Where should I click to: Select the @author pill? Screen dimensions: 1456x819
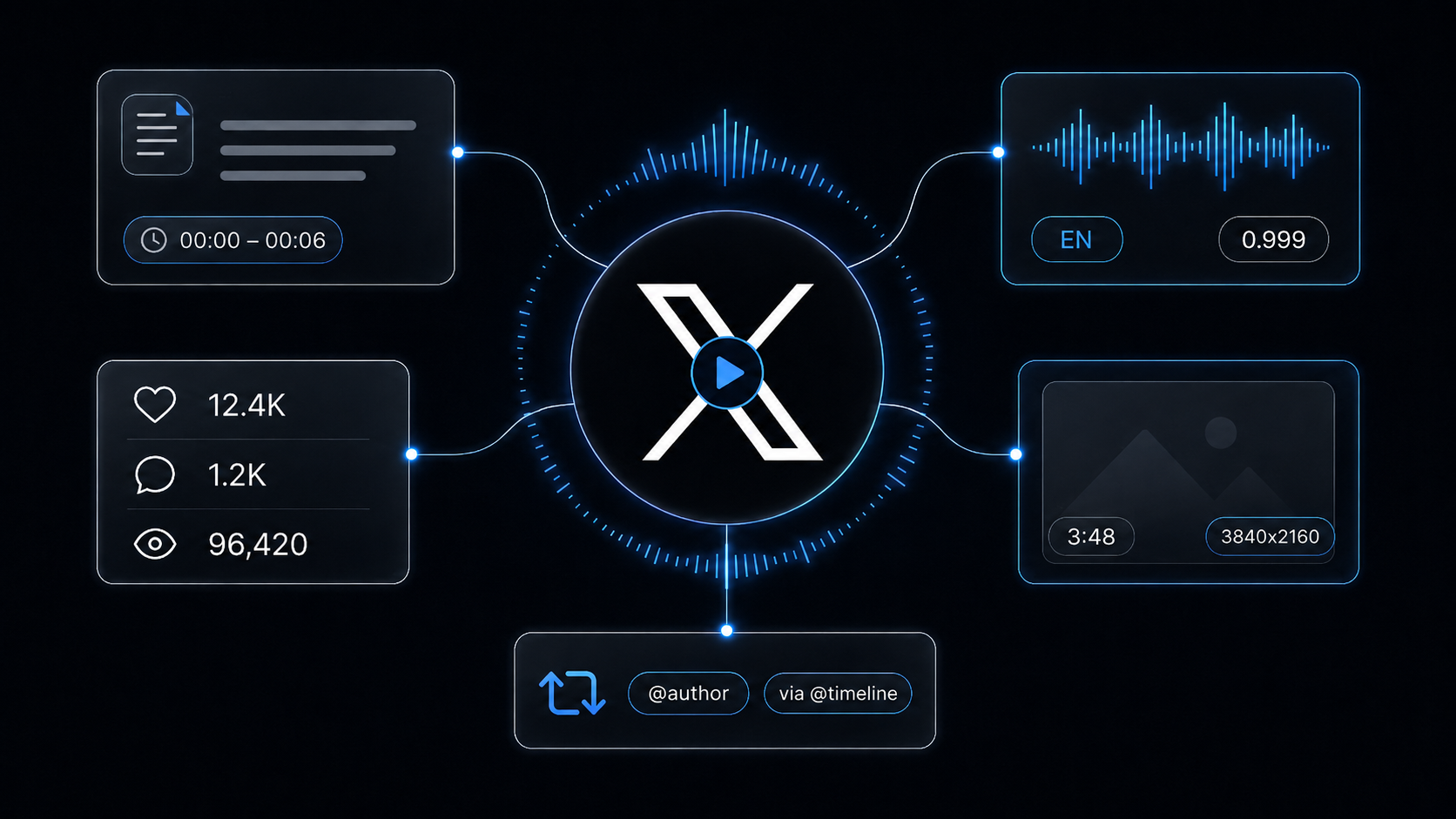(x=689, y=694)
